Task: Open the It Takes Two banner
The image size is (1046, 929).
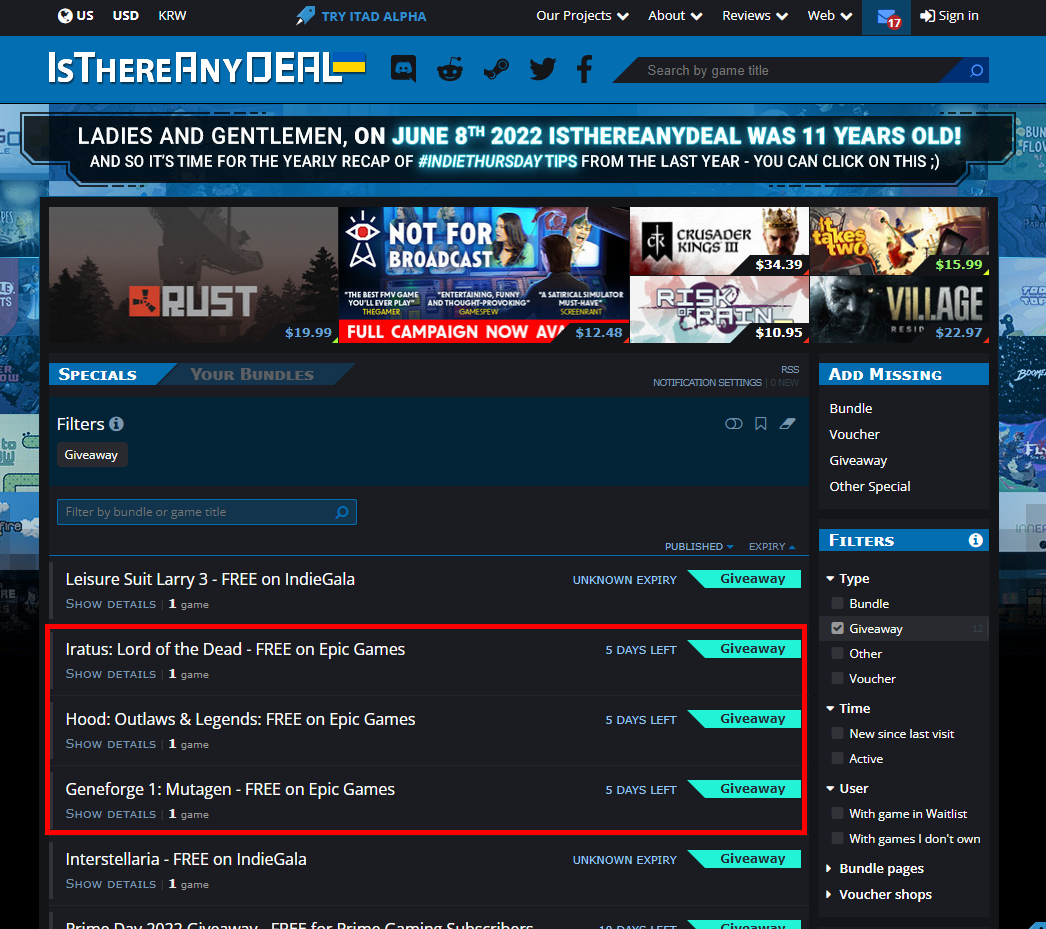Action: [899, 241]
